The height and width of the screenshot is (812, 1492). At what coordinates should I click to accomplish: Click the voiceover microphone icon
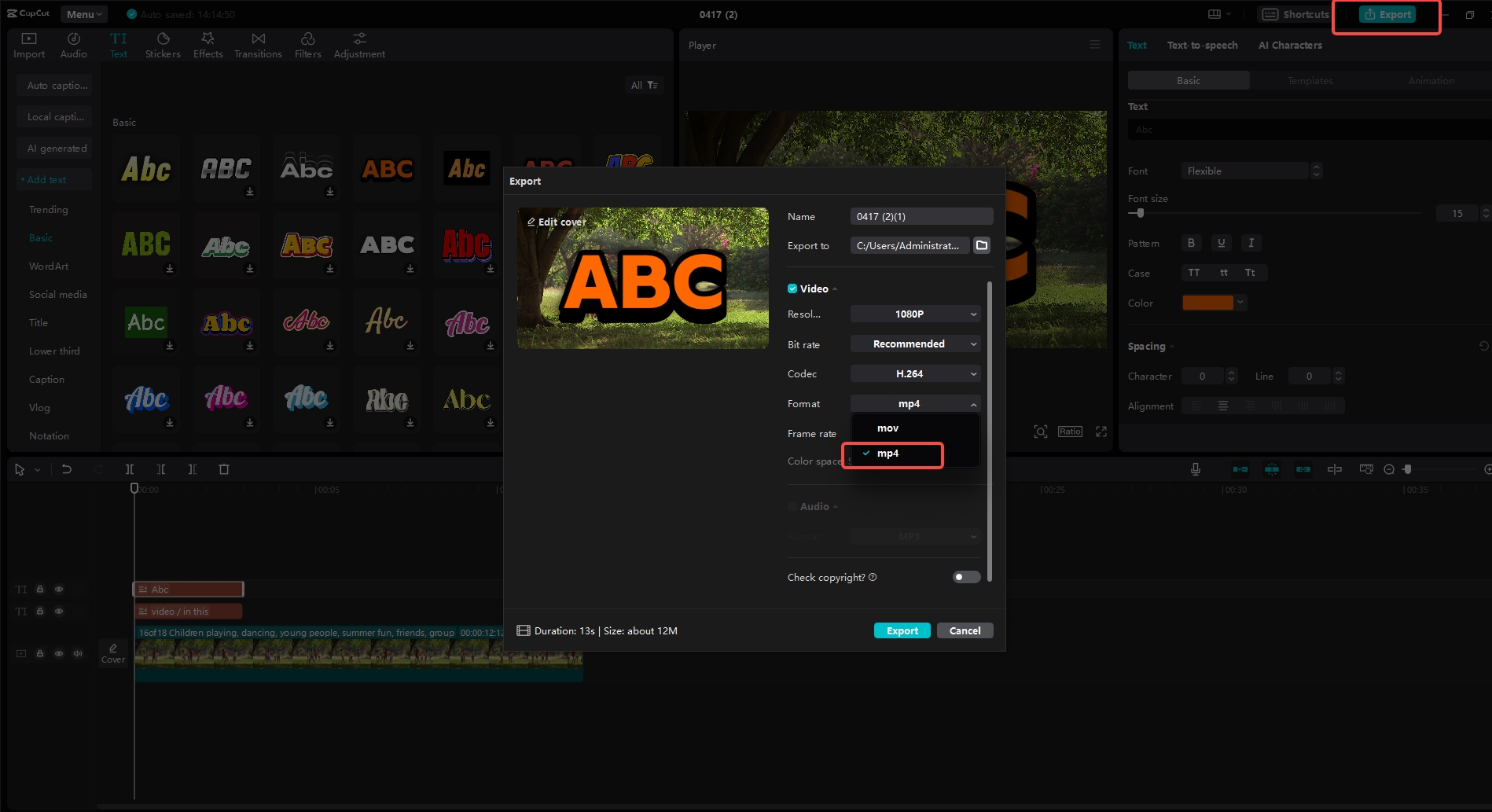tap(1194, 468)
